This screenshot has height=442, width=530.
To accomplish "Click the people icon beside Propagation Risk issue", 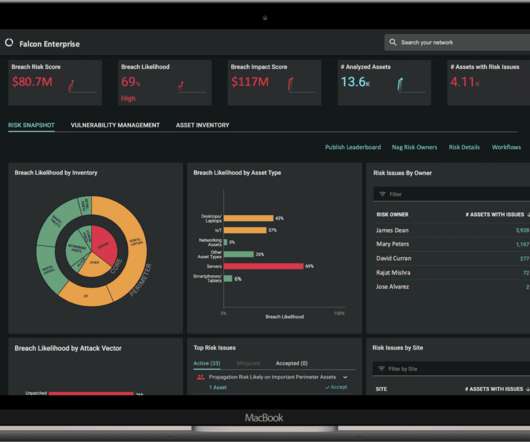I will click(x=200, y=377).
